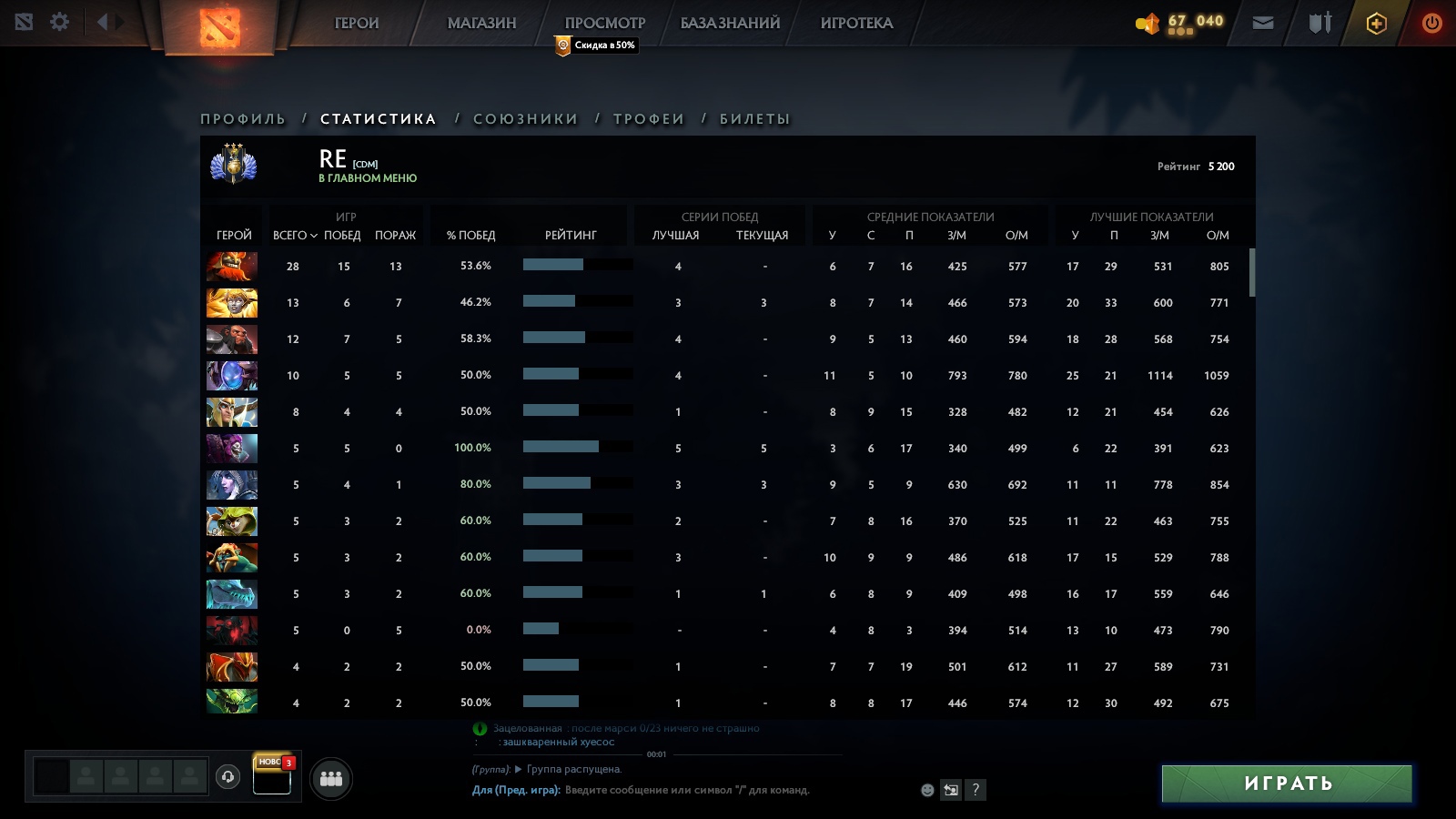Open the mail envelope icon

point(1263,23)
